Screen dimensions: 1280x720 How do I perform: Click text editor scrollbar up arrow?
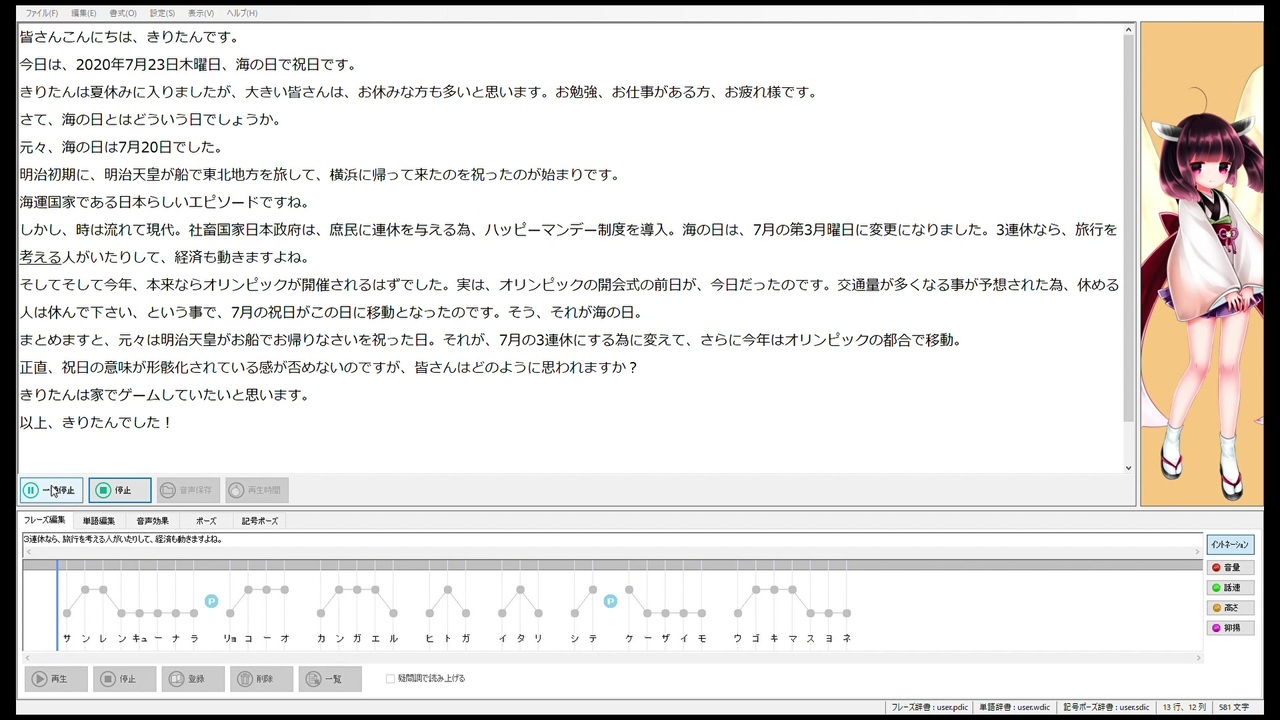1128,30
